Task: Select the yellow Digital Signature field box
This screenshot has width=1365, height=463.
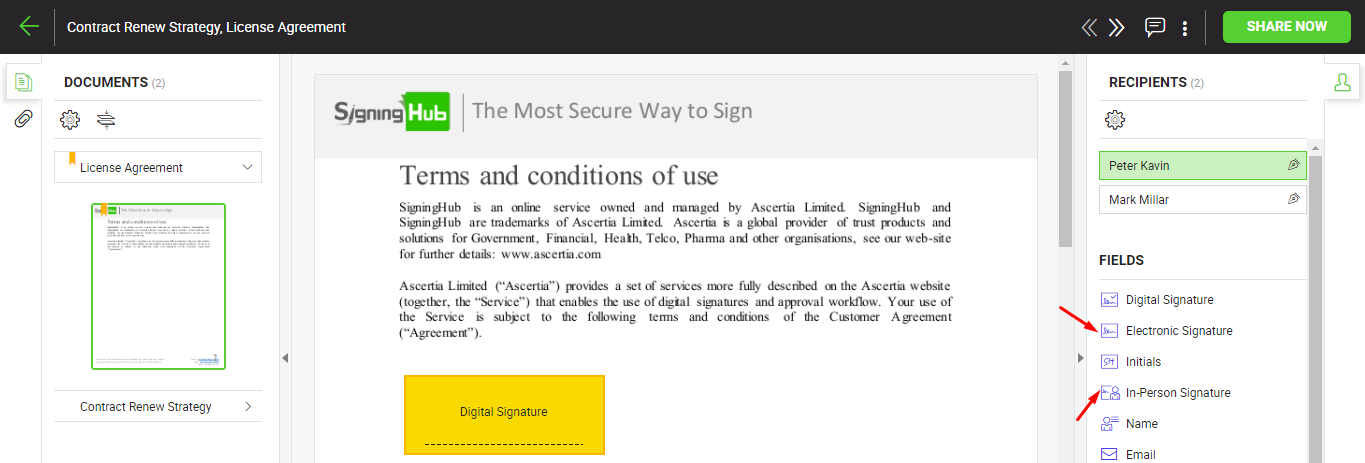Action: (x=504, y=414)
